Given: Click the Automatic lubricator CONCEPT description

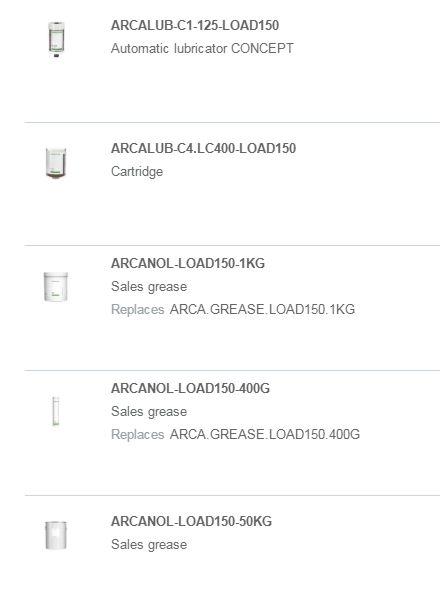Looking at the screenshot, I should [202, 49].
